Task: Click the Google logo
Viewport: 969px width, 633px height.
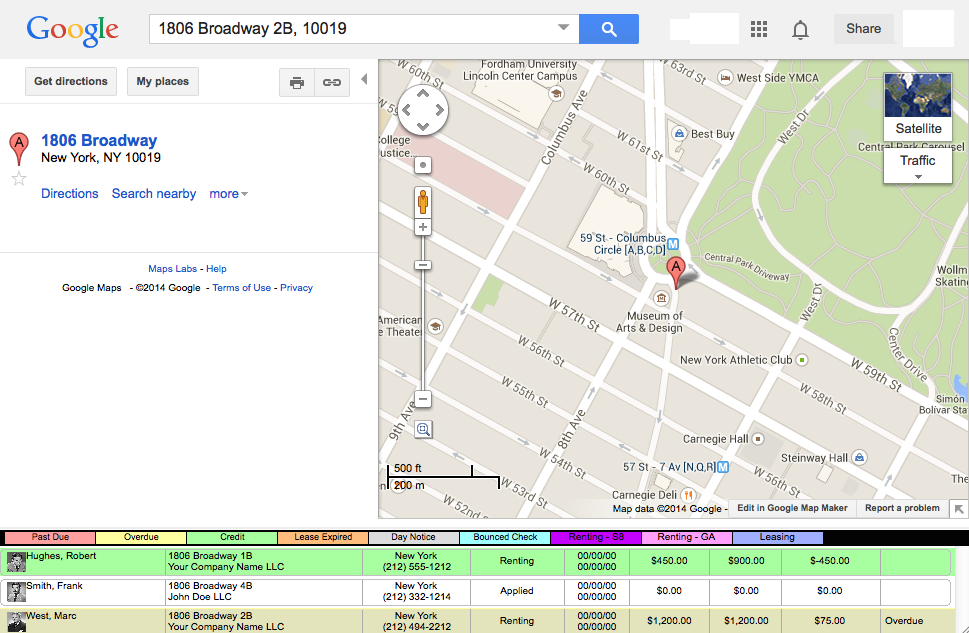Action: click(x=72, y=30)
